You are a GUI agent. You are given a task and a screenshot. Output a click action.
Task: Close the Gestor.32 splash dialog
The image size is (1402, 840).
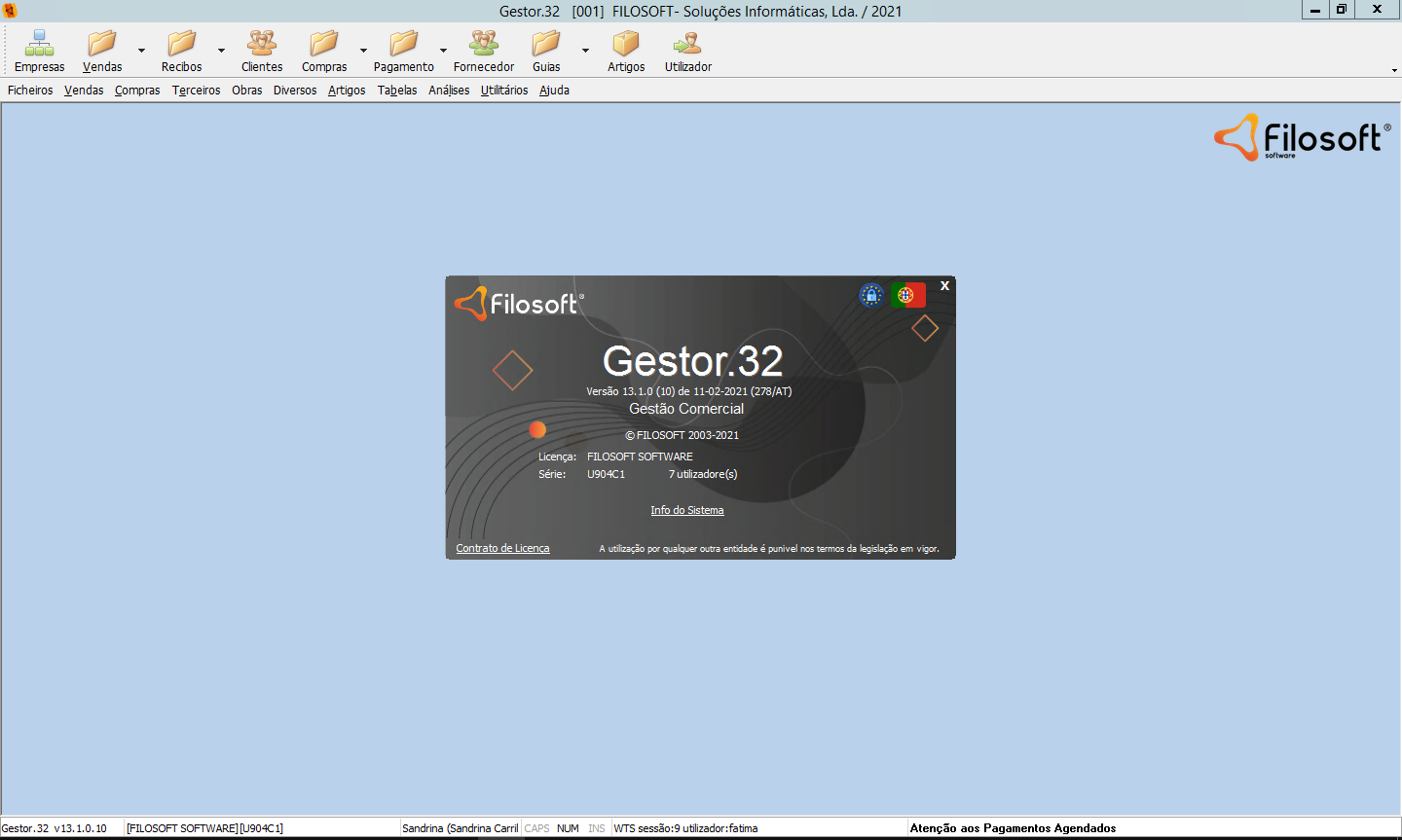coord(944,286)
